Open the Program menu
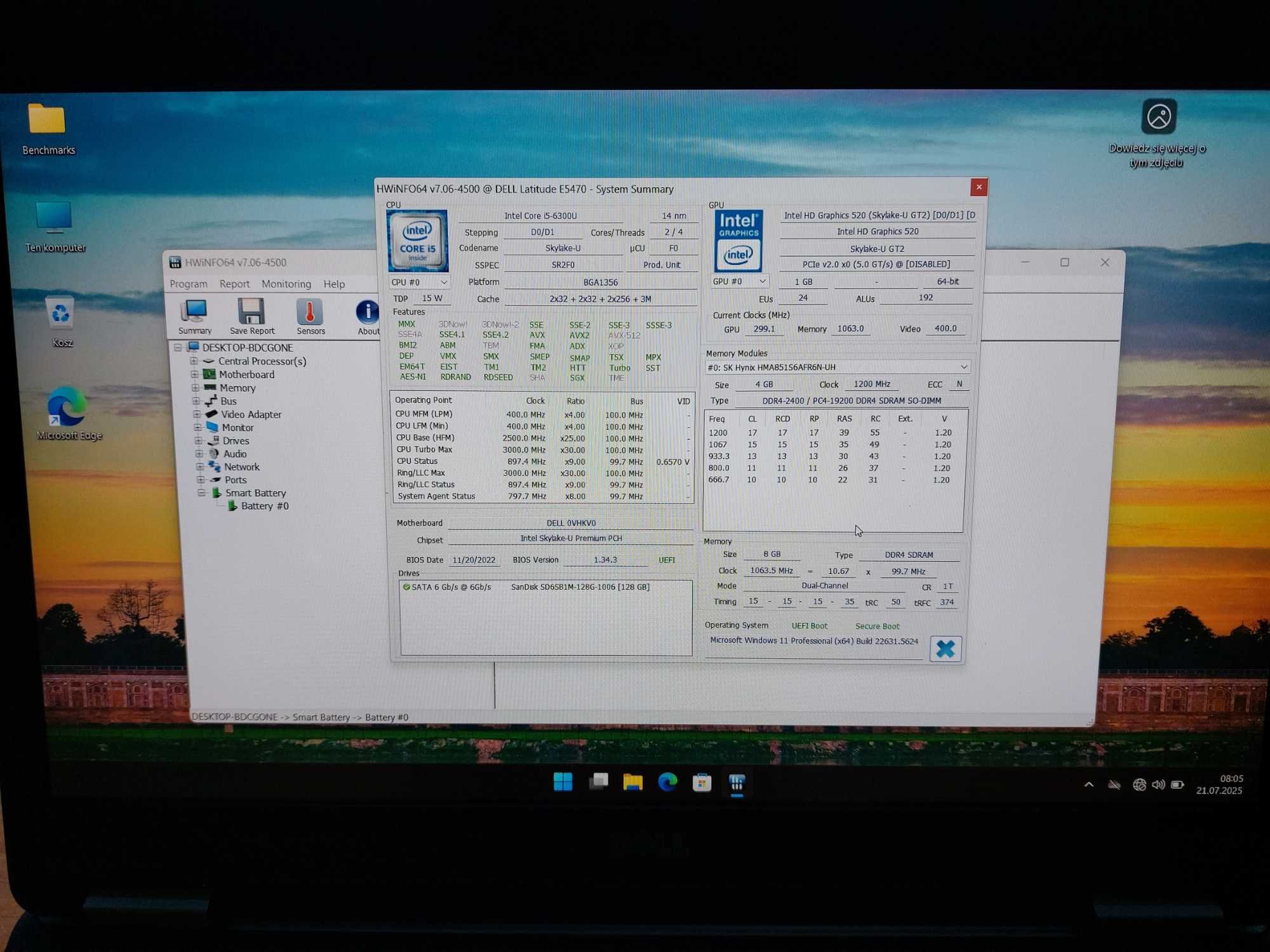This screenshot has width=1270, height=952. 188,284
